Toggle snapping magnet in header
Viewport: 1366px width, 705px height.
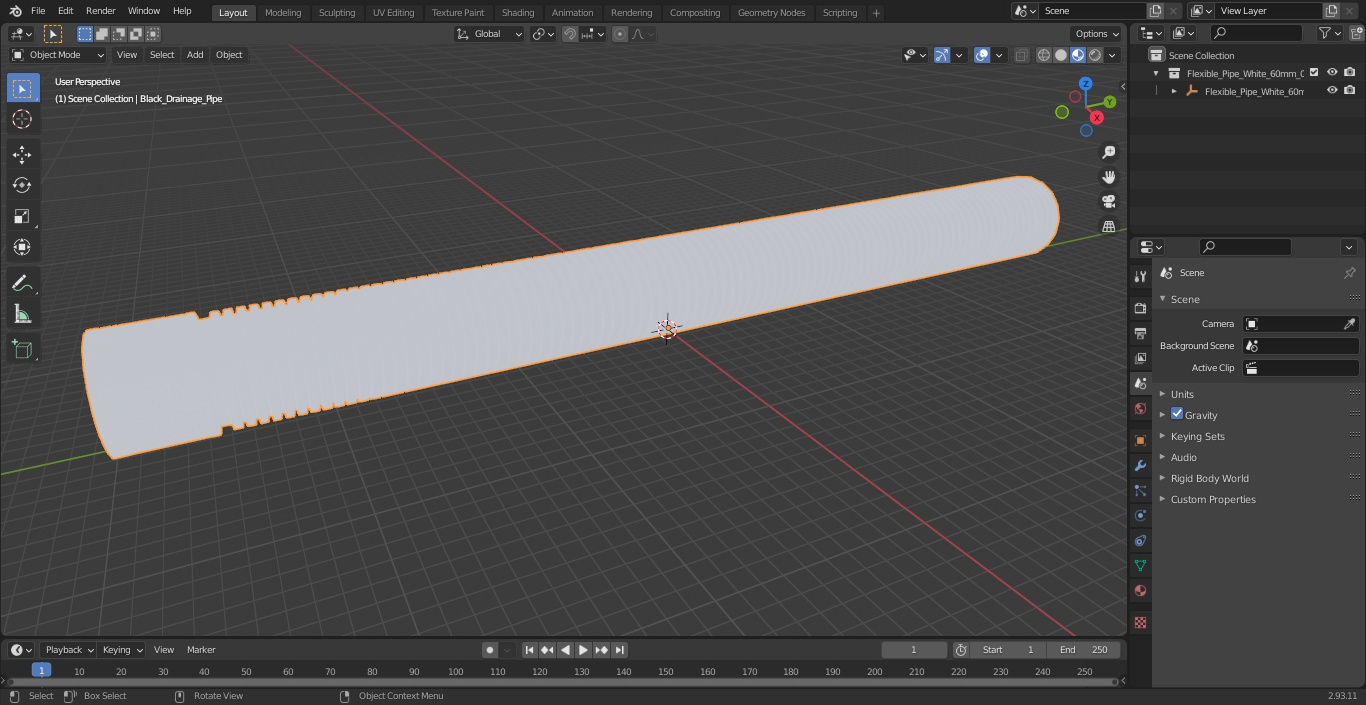(x=570, y=34)
